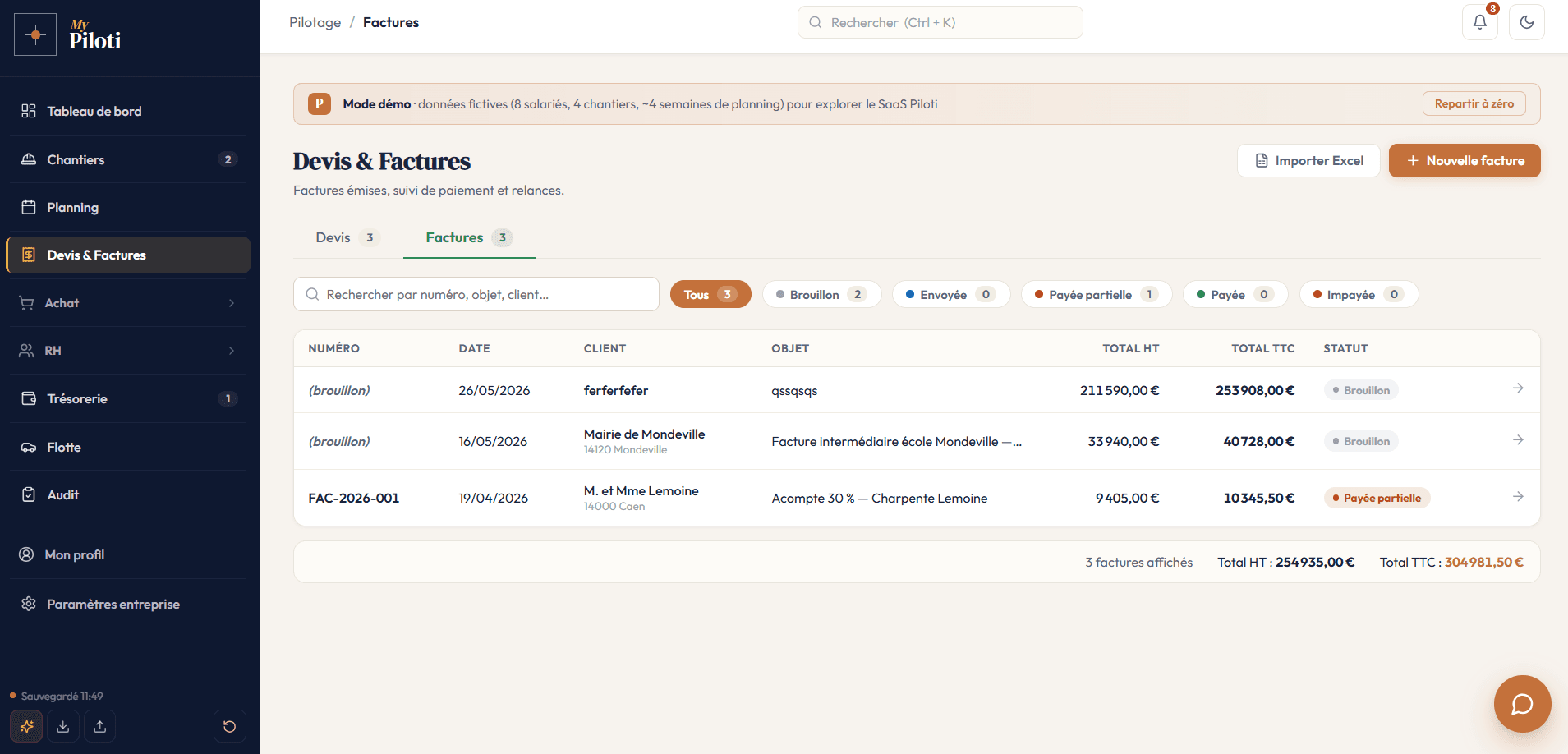Open arrow for ferferfefer invoice row
The image size is (1568, 754).
click(x=1518, y=388)
